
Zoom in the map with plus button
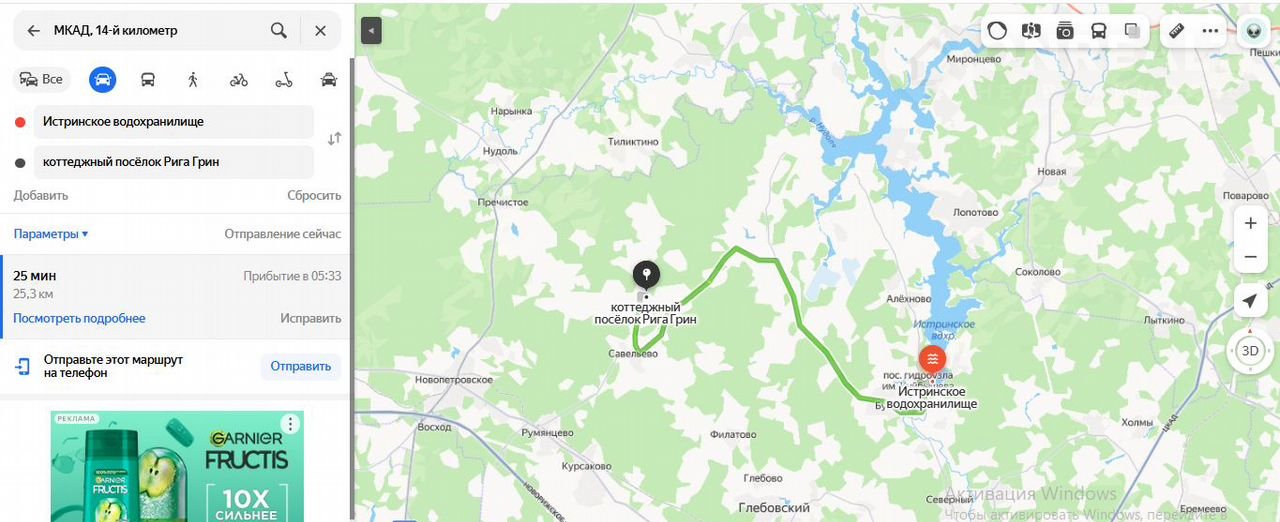click(1250, 223)
